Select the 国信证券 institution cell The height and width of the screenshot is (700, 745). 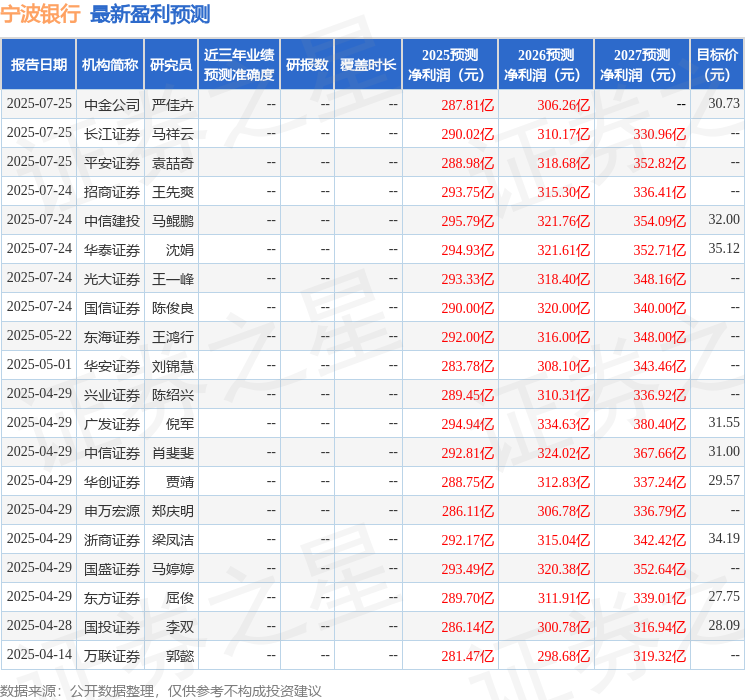coord(112,308)
